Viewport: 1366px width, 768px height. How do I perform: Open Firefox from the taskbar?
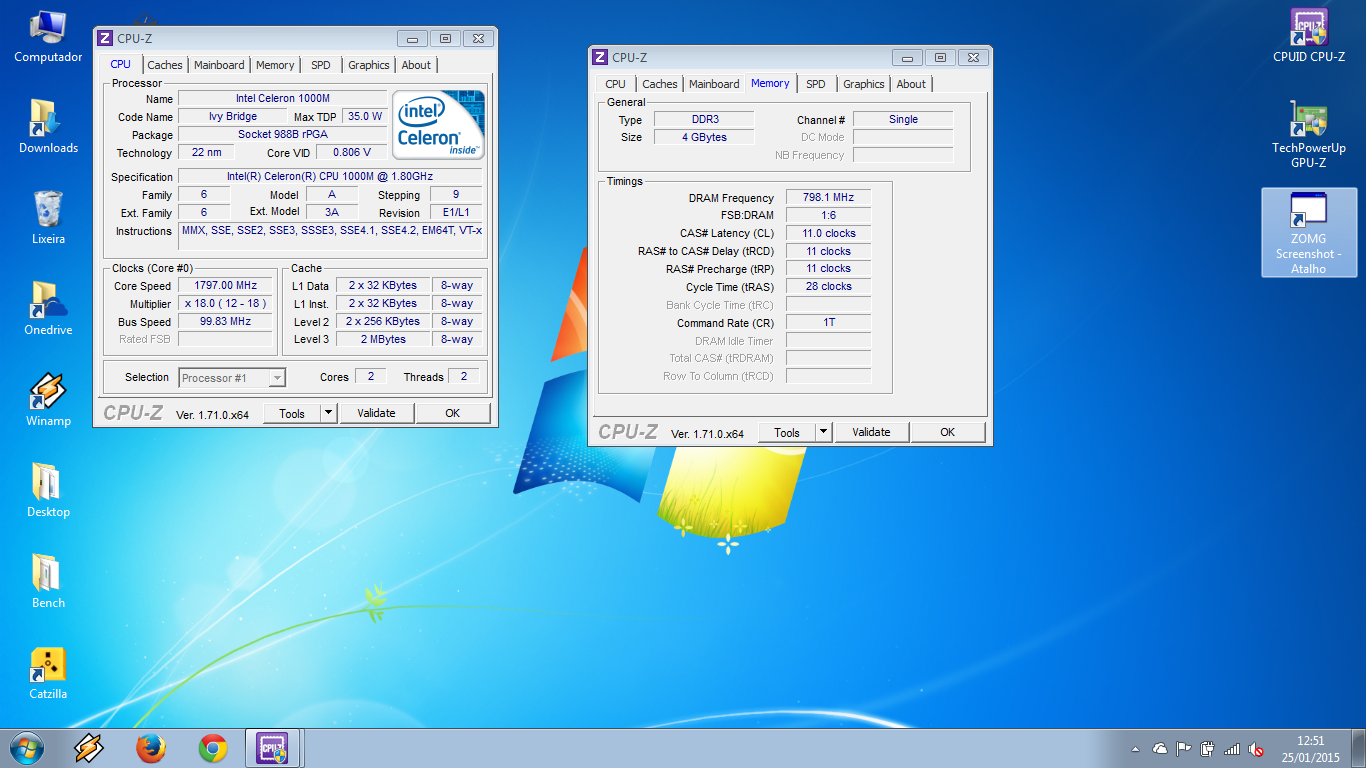point(151,748)
